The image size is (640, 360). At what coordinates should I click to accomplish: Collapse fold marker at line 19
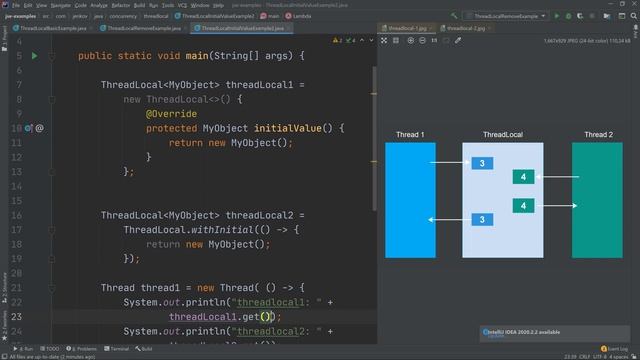(x=52, y=259)
